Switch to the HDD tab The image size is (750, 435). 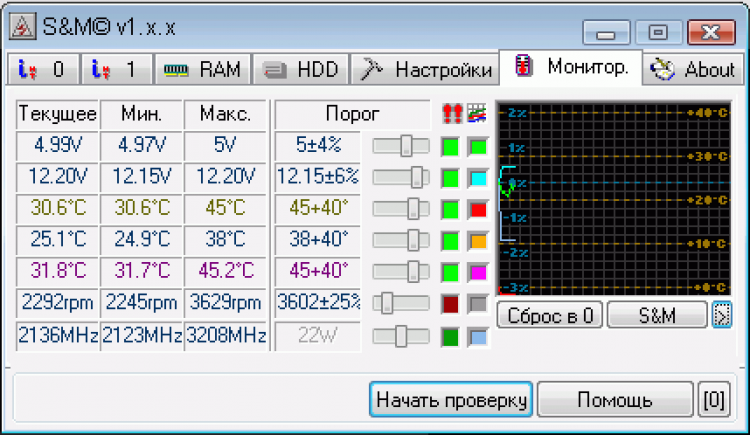point(301,69)
